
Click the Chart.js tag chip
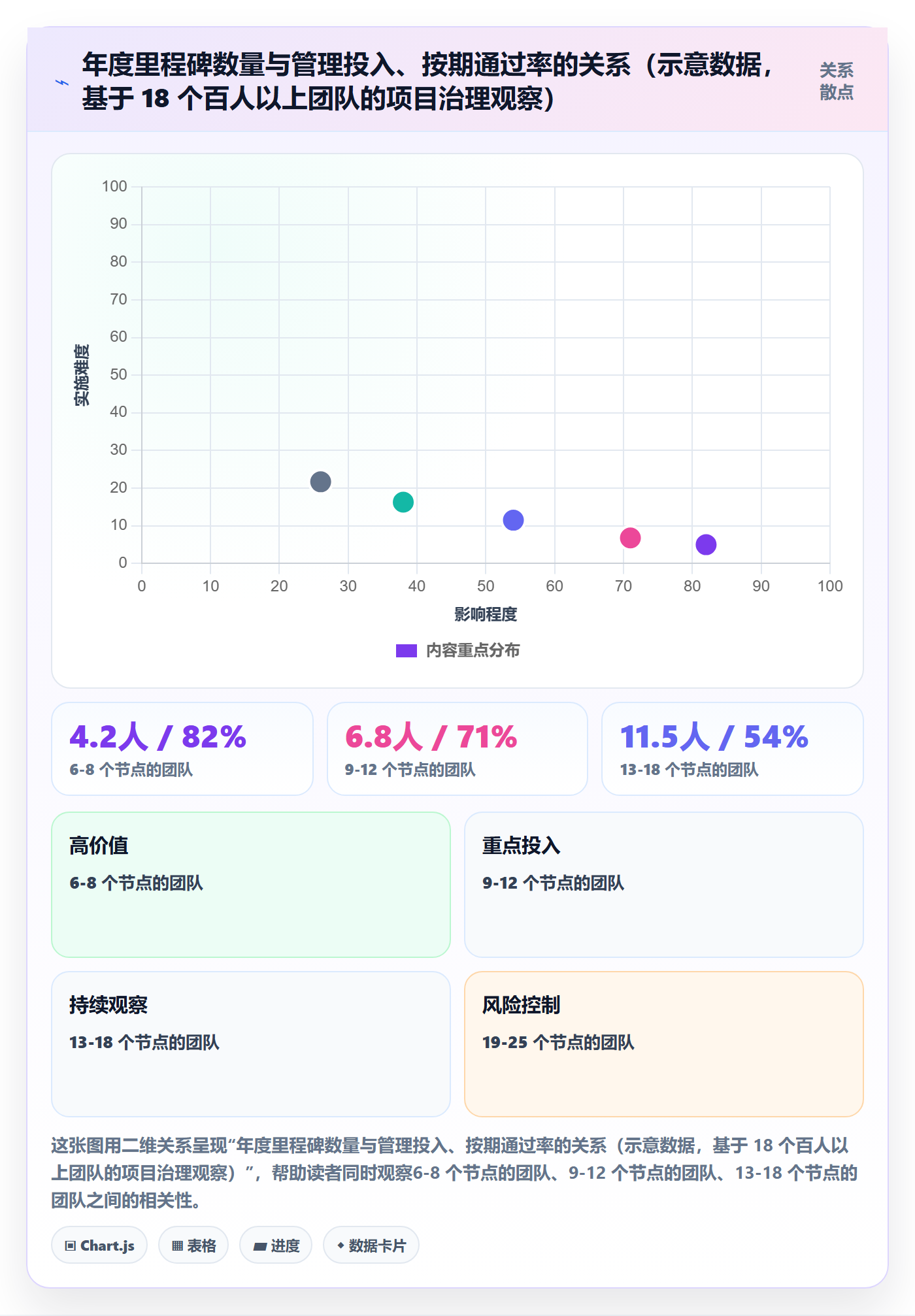coord(99,1245)
